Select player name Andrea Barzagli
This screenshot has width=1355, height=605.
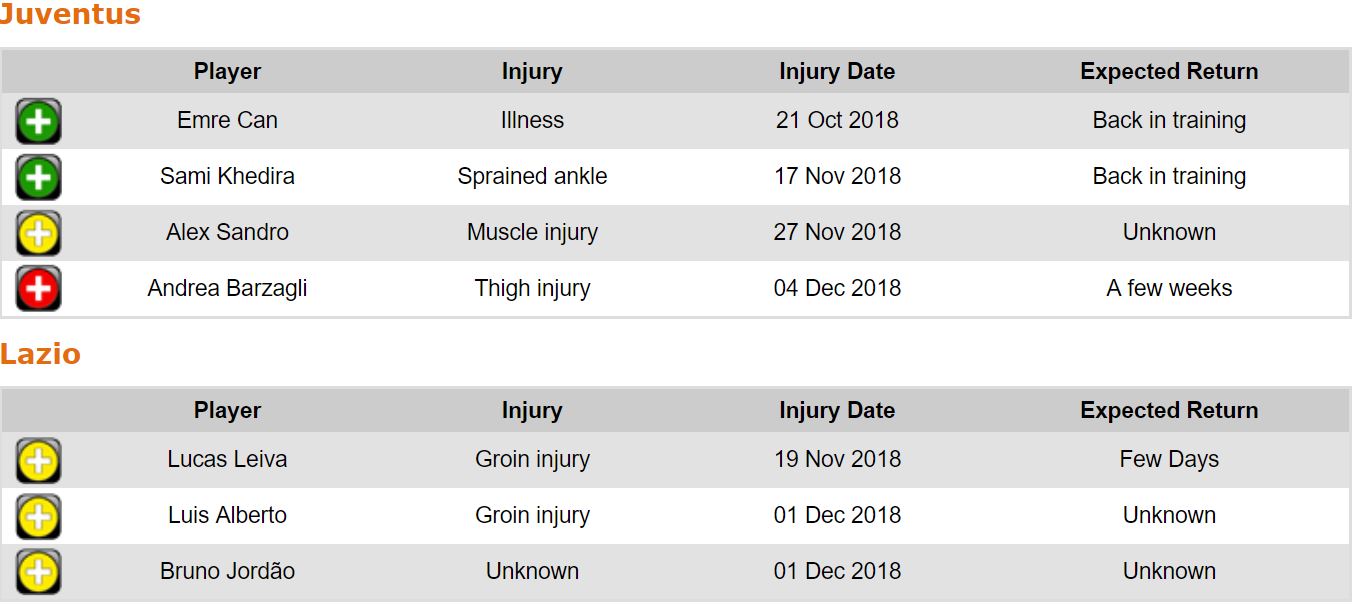pos(227,289)
